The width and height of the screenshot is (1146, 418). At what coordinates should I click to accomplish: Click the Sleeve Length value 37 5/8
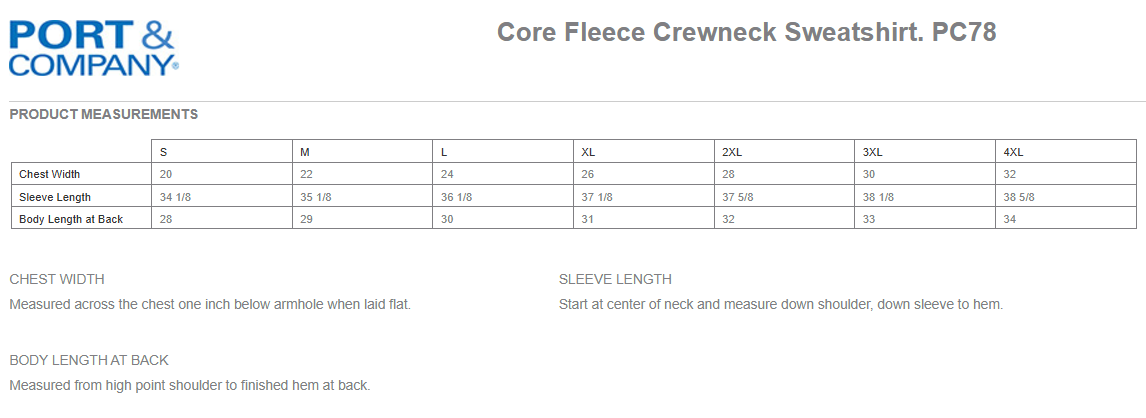pyautogui.click(x=738, y=197)
